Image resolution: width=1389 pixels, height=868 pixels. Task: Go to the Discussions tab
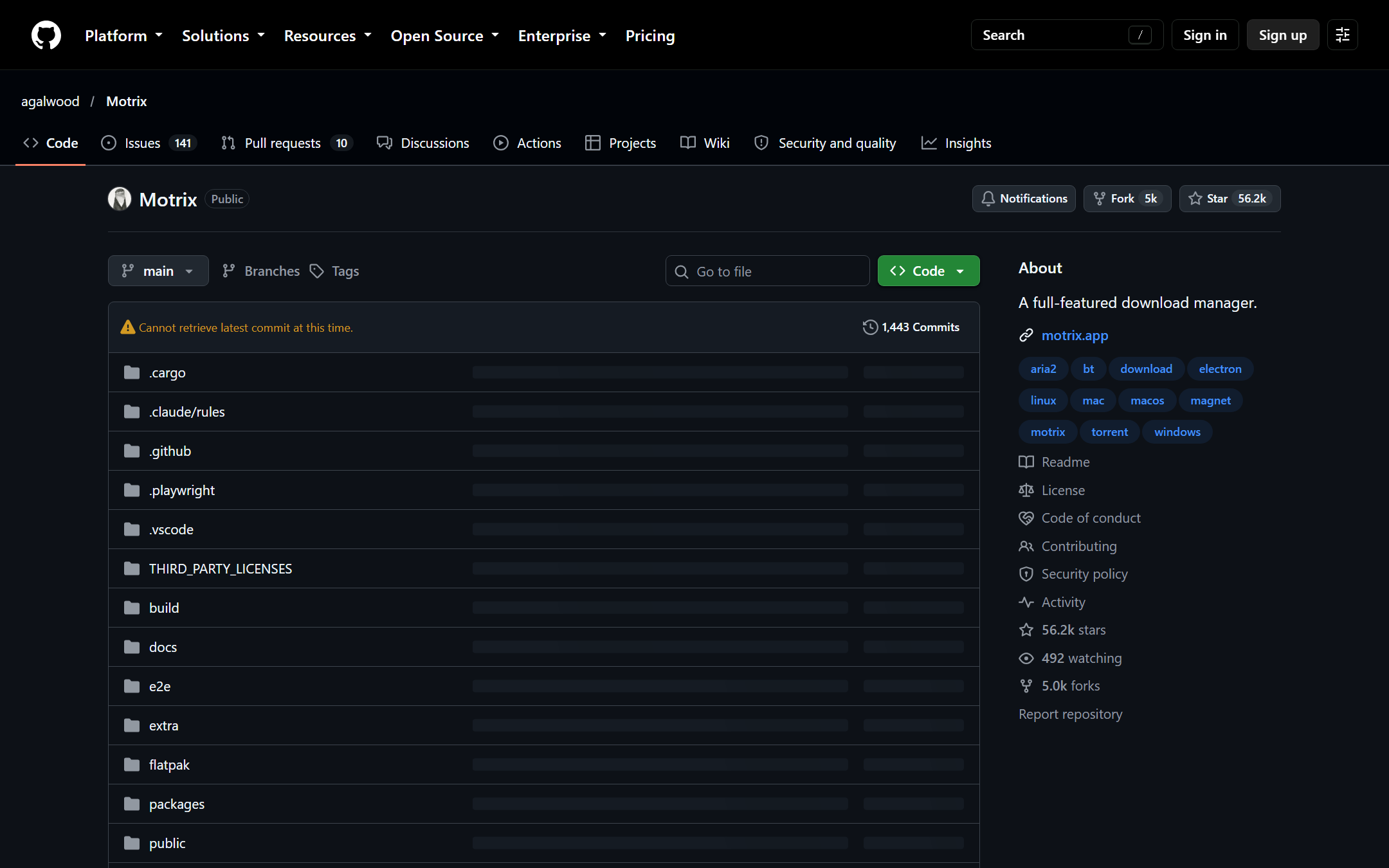pos(423,143)
